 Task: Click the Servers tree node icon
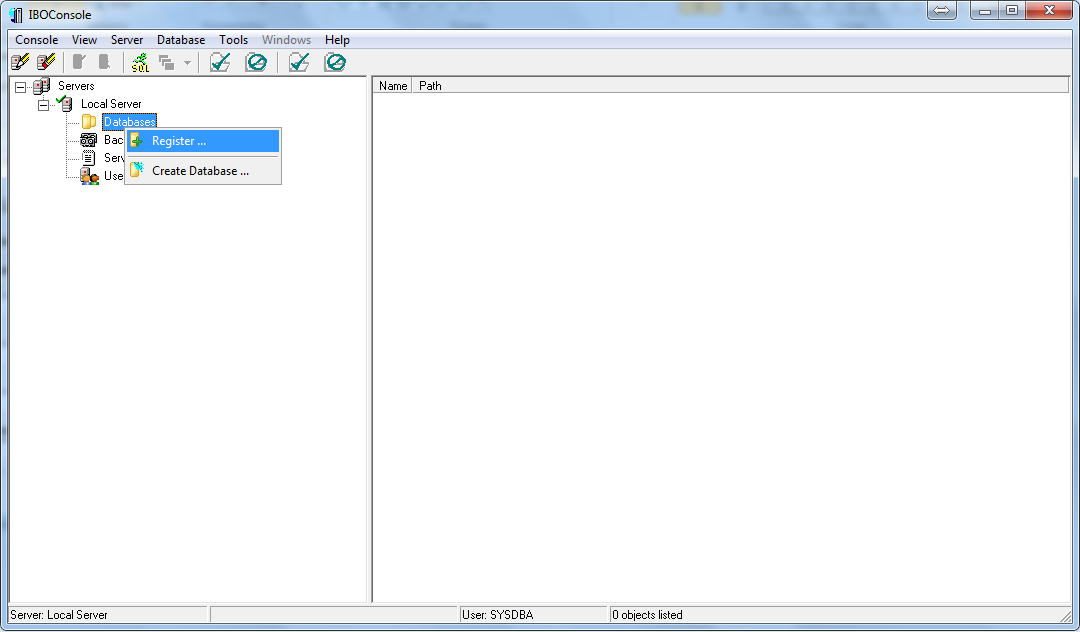coord(42,86)
